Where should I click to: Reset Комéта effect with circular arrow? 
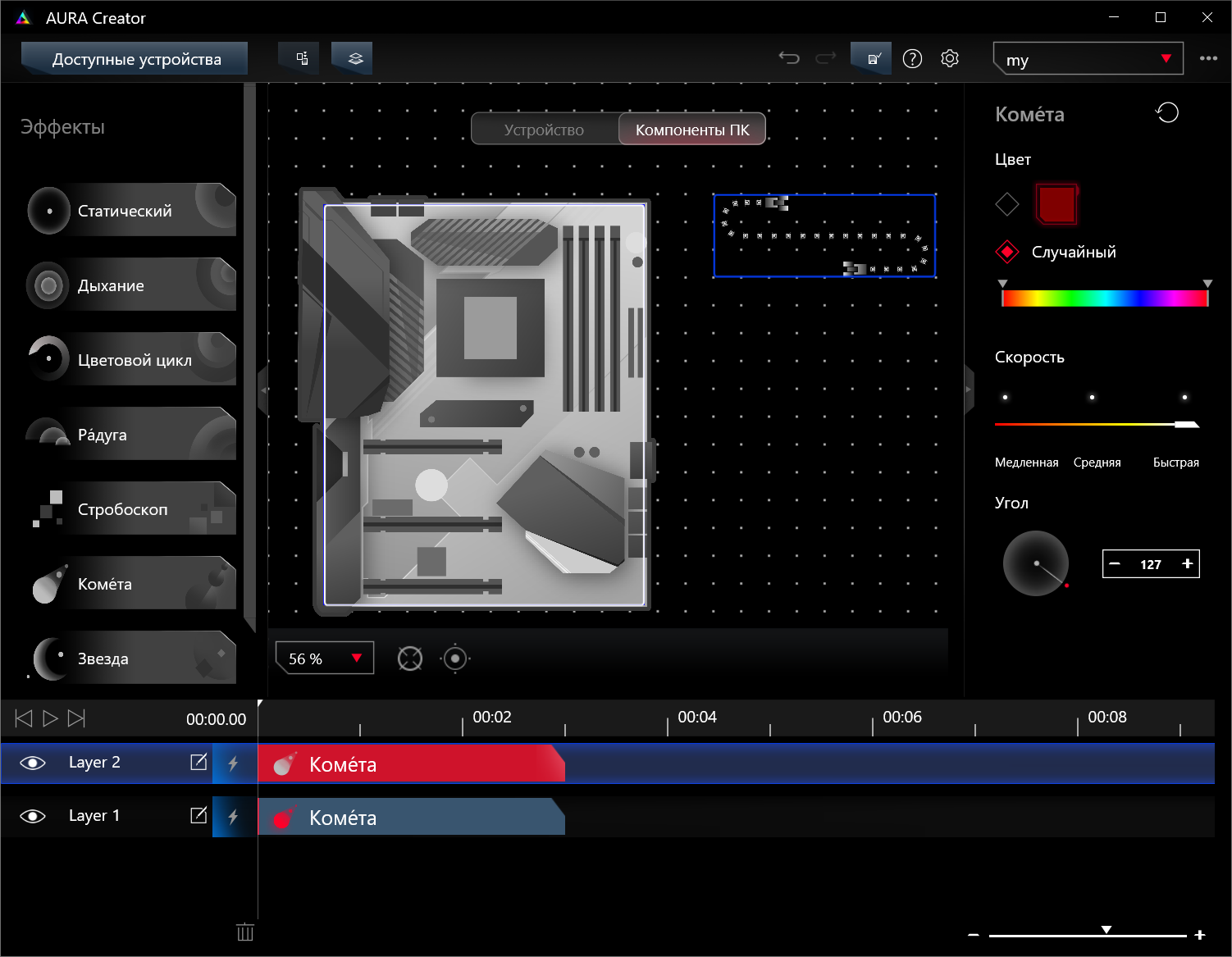click(1167, 113)
